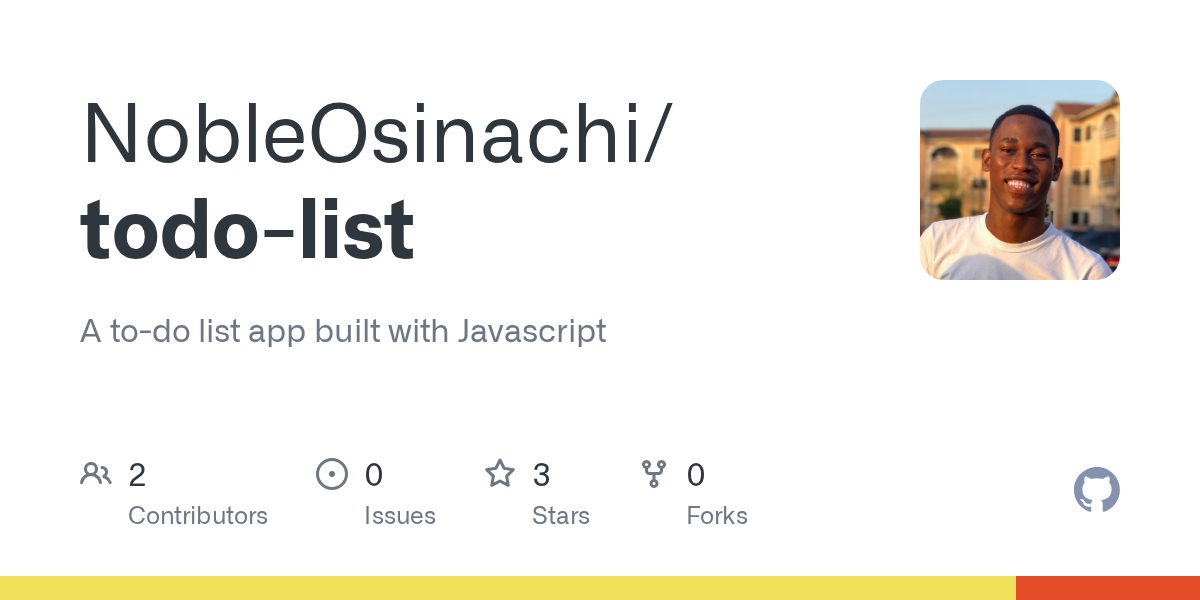Viewport: 1200px width, 600px height.
Task: Click the issues count number 0
Action: 374,475
